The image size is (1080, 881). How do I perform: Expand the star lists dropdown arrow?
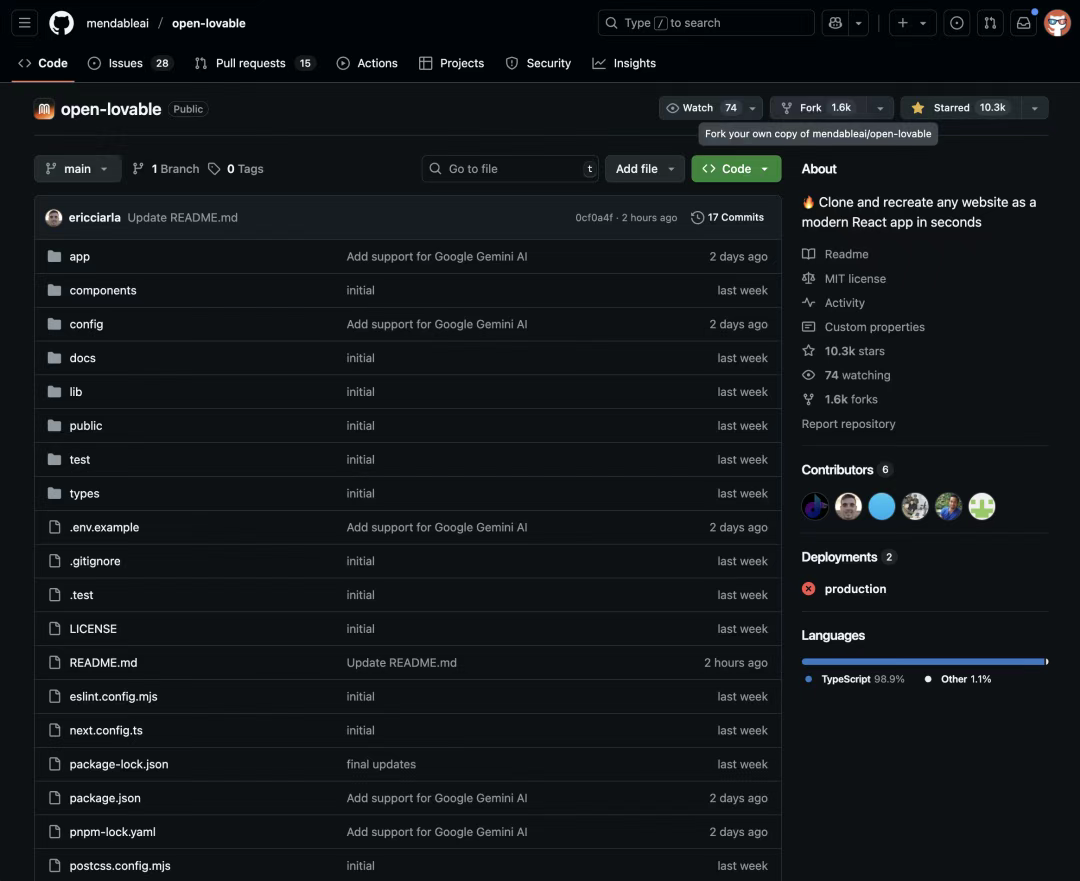point(1035,108)
